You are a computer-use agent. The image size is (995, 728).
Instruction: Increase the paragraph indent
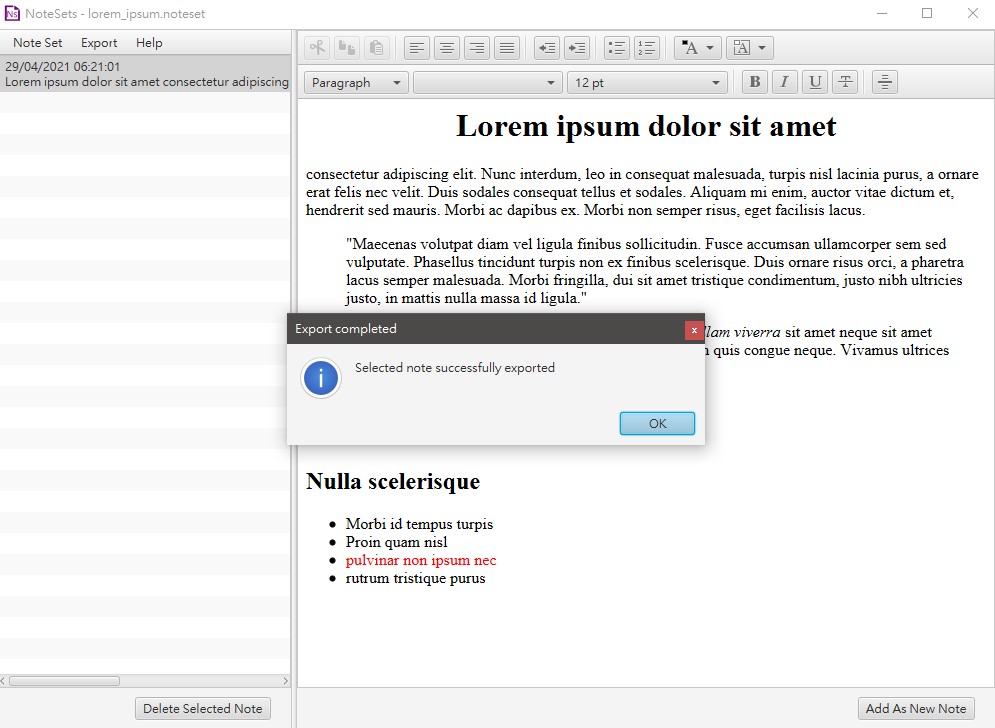click(577, 48)
